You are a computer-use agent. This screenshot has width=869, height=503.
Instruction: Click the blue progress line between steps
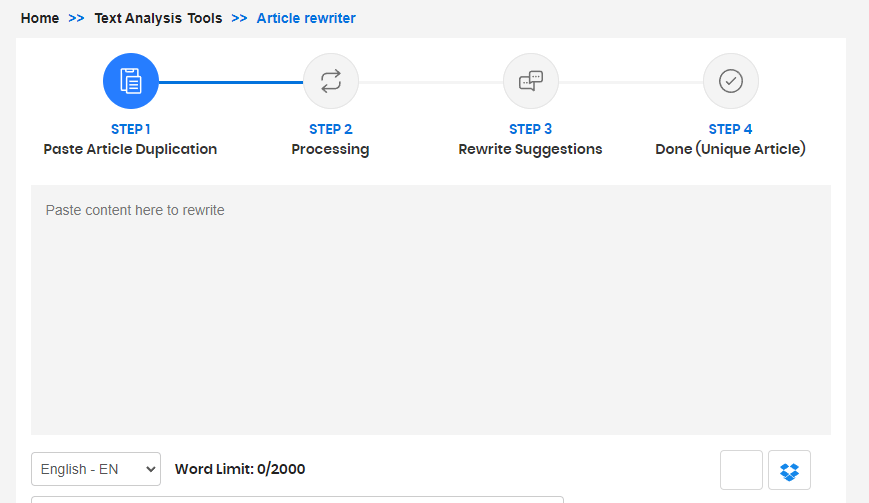coord(231,82)
